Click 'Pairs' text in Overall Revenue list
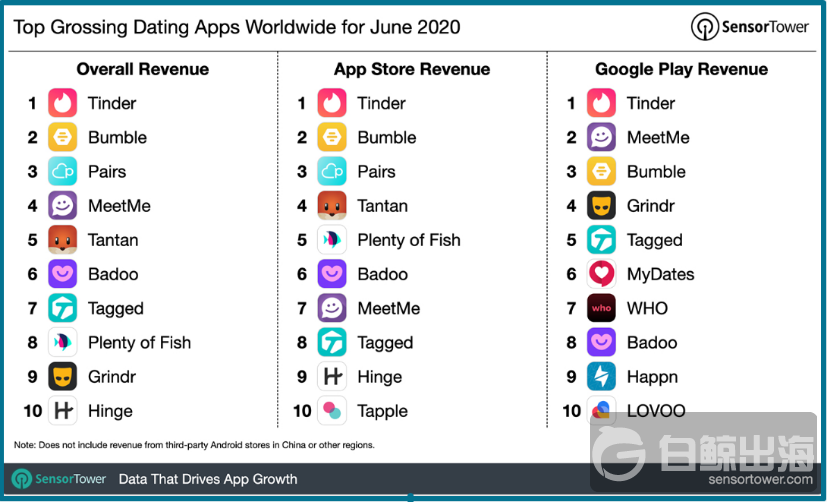Viewport: 827px width, 502px height. pos(107,172)
